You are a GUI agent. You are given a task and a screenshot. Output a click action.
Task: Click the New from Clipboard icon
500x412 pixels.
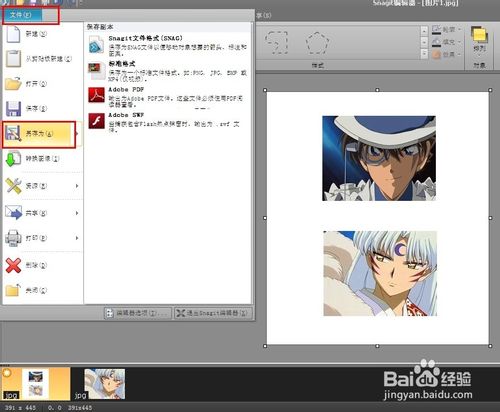point(13,59)
